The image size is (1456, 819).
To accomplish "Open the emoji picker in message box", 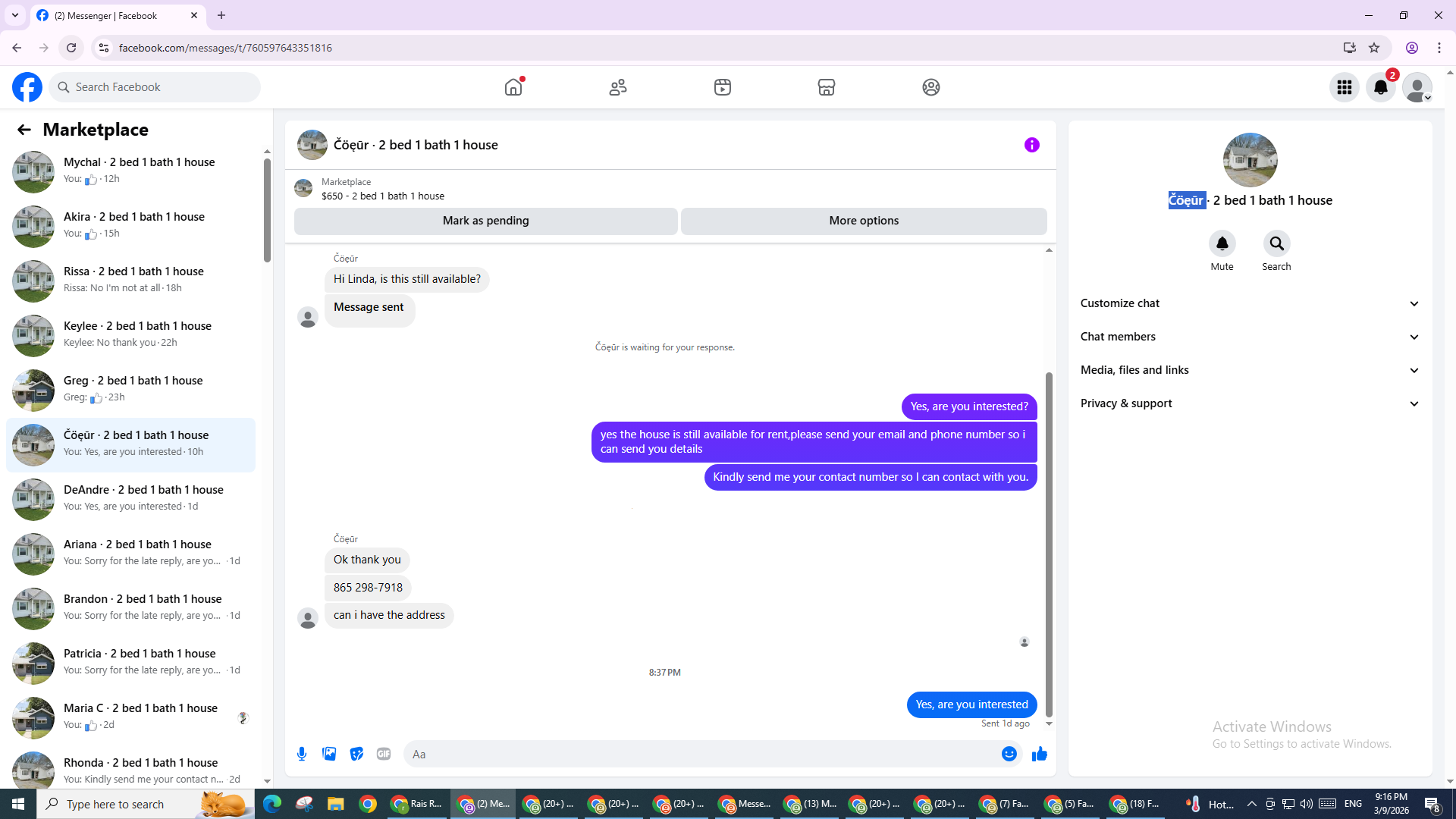I will pos(1009,754).
